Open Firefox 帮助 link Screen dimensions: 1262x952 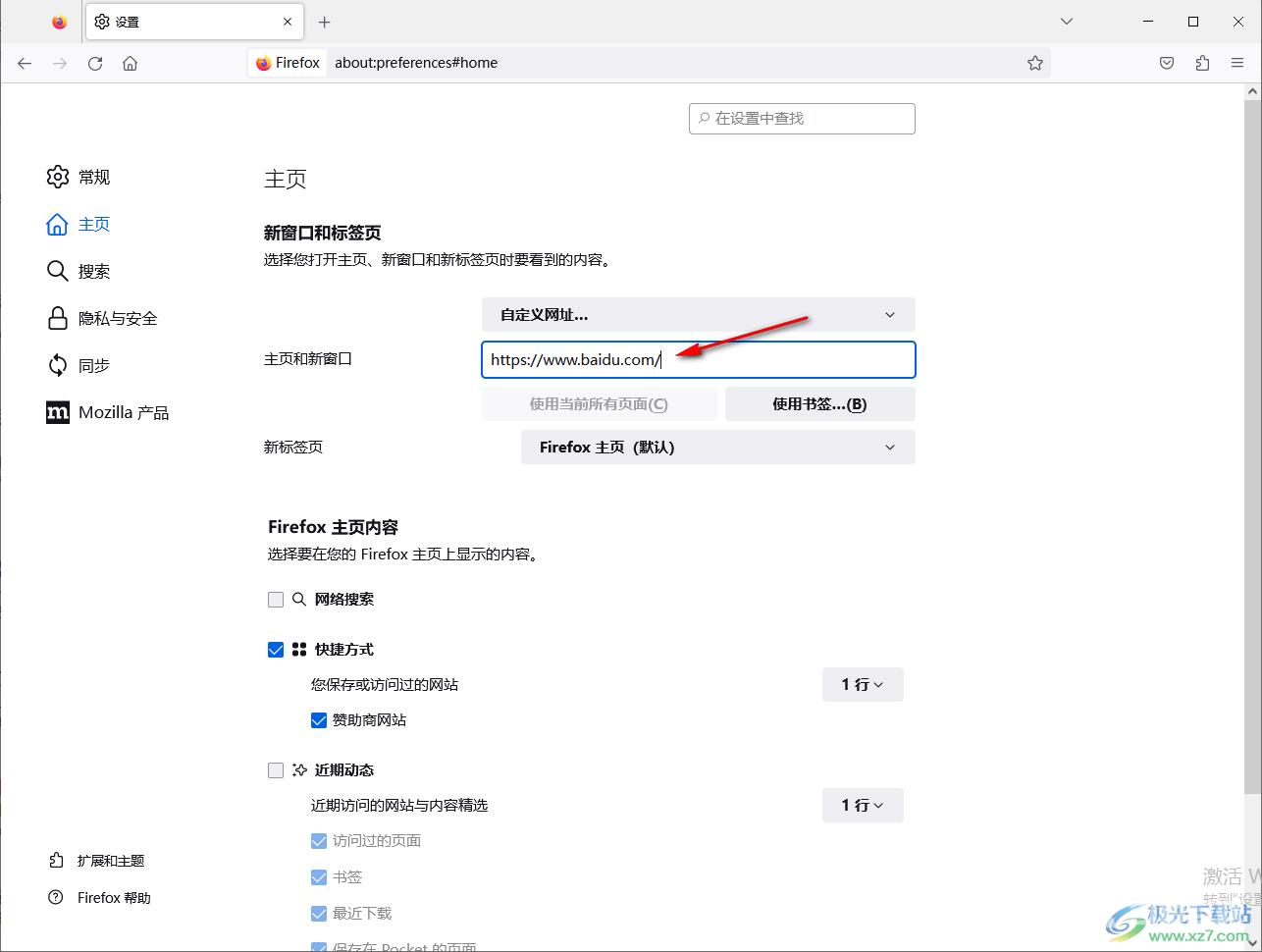pos(99,898)
